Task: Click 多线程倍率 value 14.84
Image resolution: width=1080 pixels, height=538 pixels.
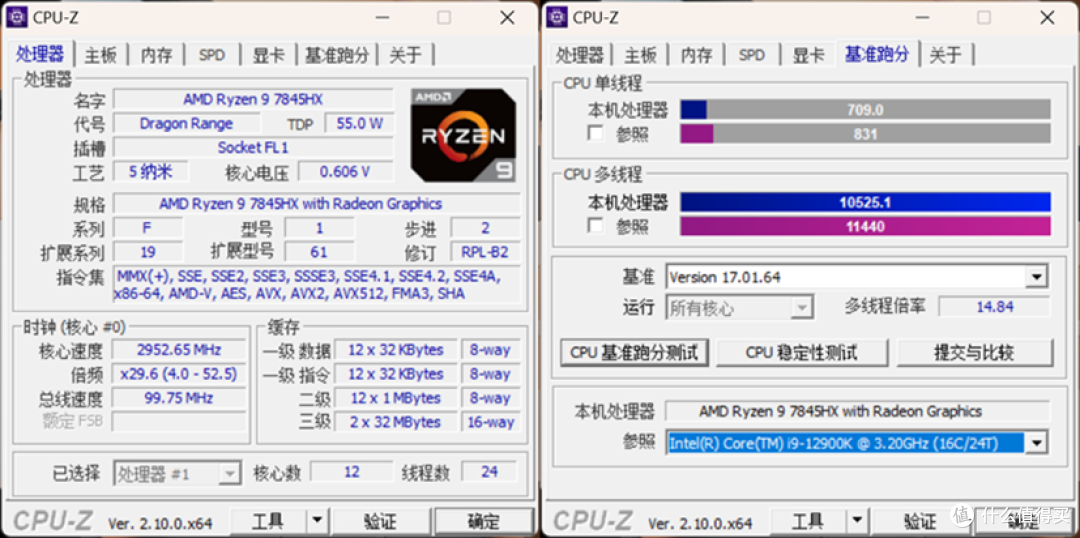Action: click(x=995, y=307)
